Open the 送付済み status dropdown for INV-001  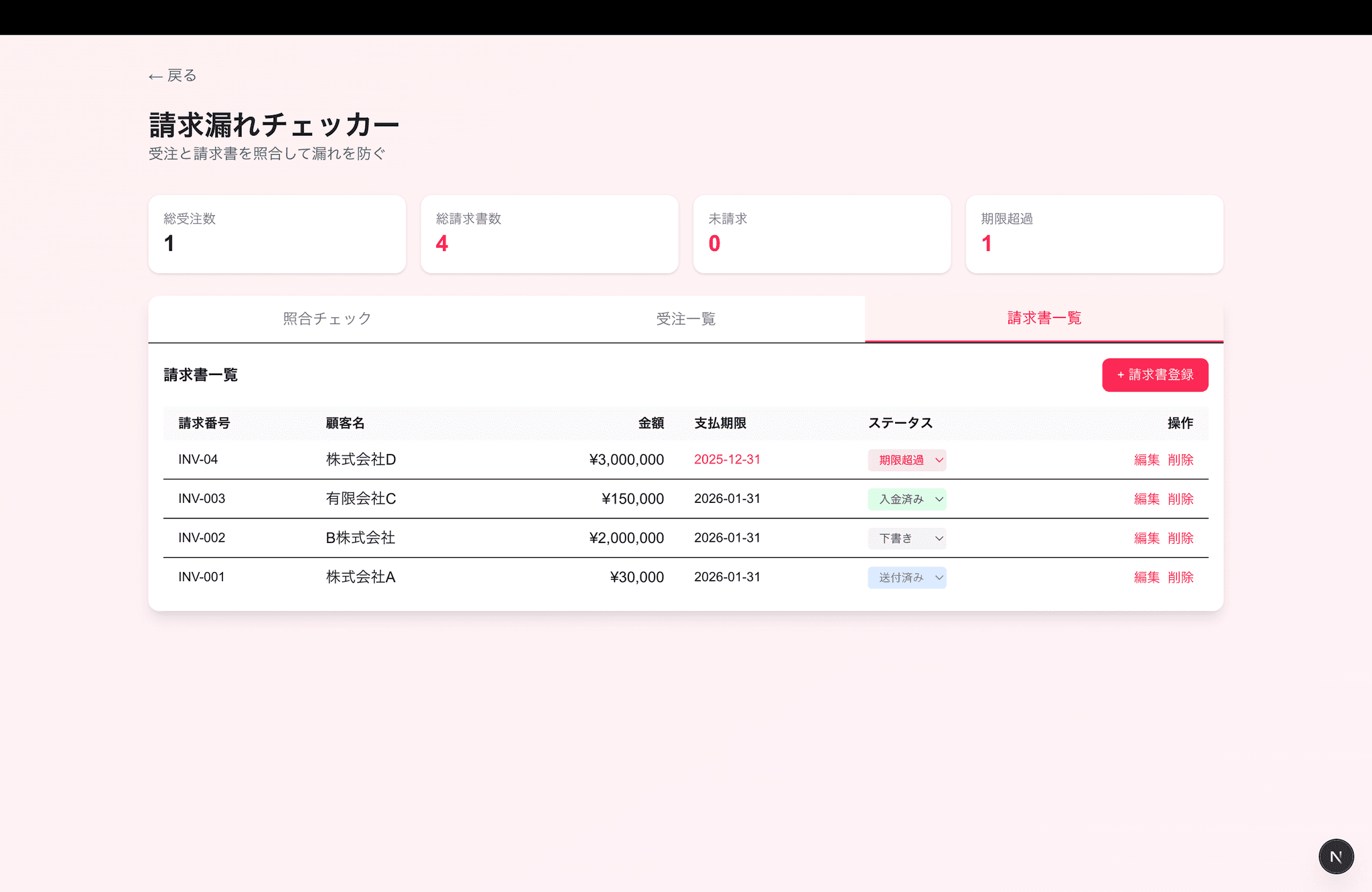pos(906,577)
